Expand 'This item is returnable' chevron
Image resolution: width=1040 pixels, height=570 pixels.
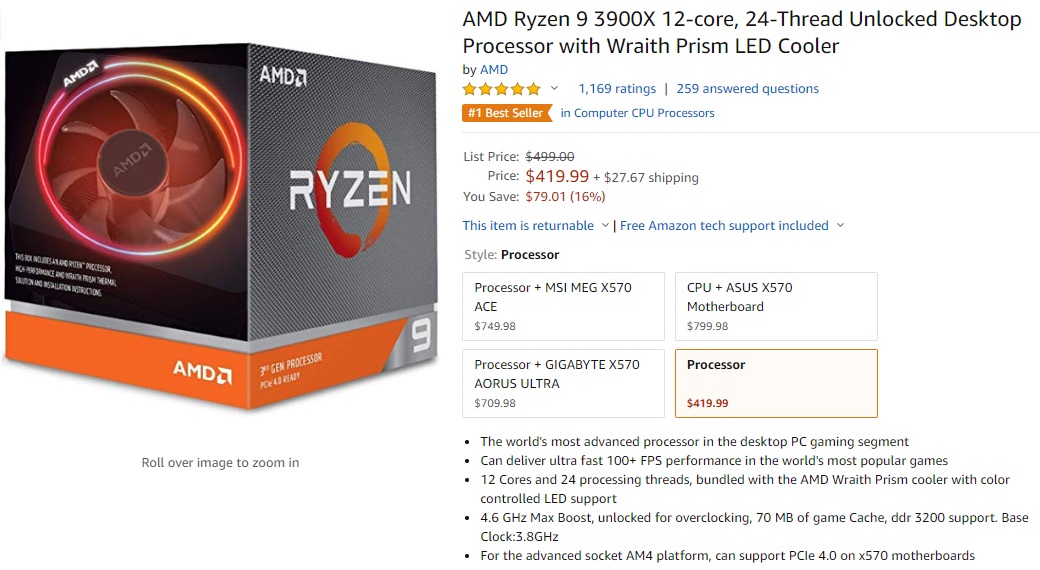(x=604, y=226)
